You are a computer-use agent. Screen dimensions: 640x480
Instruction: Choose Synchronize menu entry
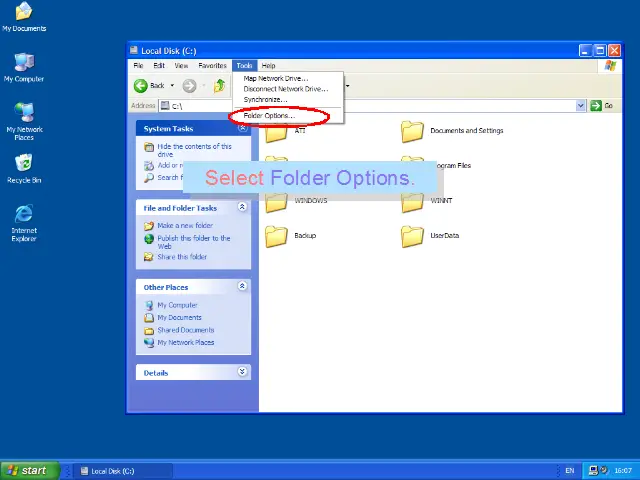tap(288, 100)
